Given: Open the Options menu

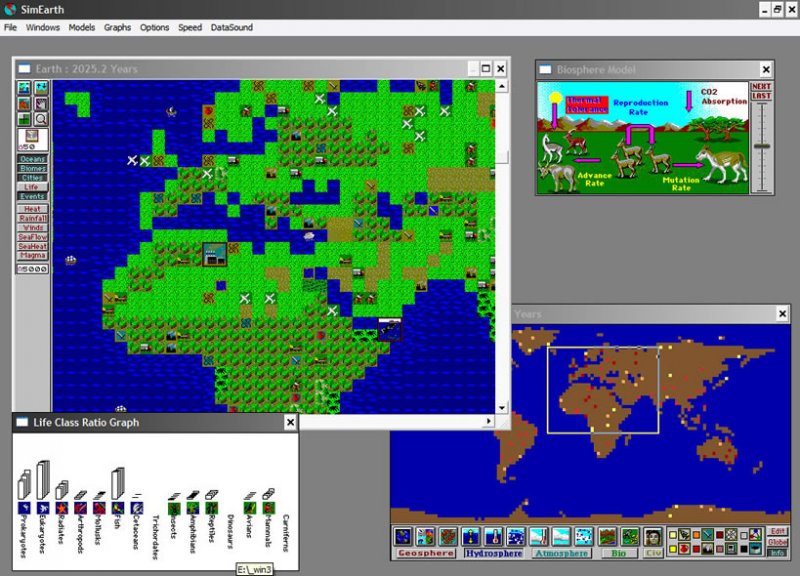Looking at the screenshot, I should (155, 28).
